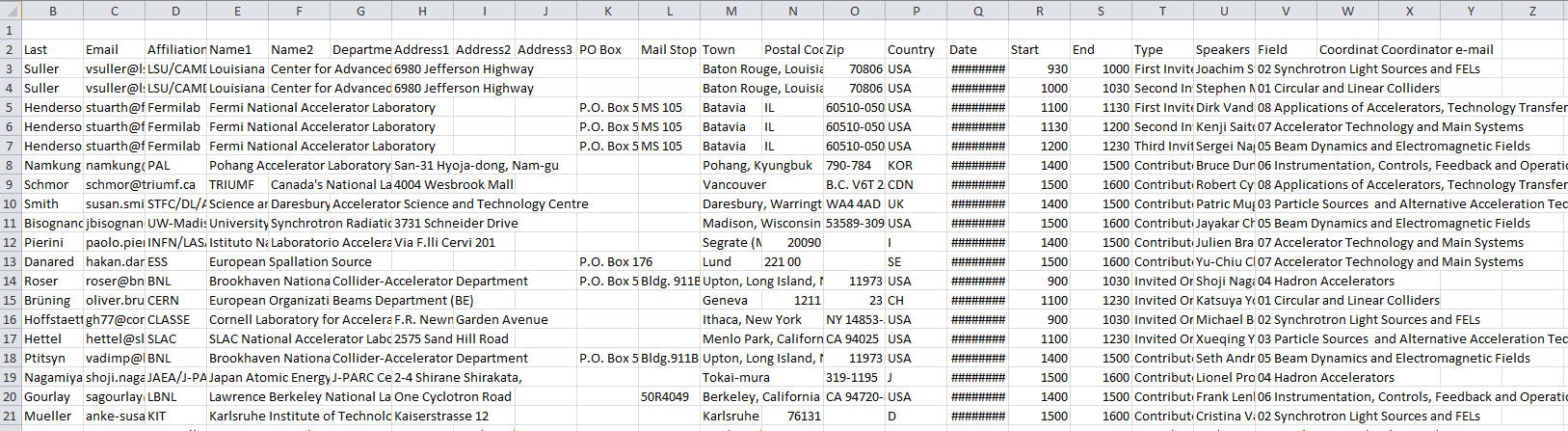Click 'CDN' country cell

click(916, 184)
